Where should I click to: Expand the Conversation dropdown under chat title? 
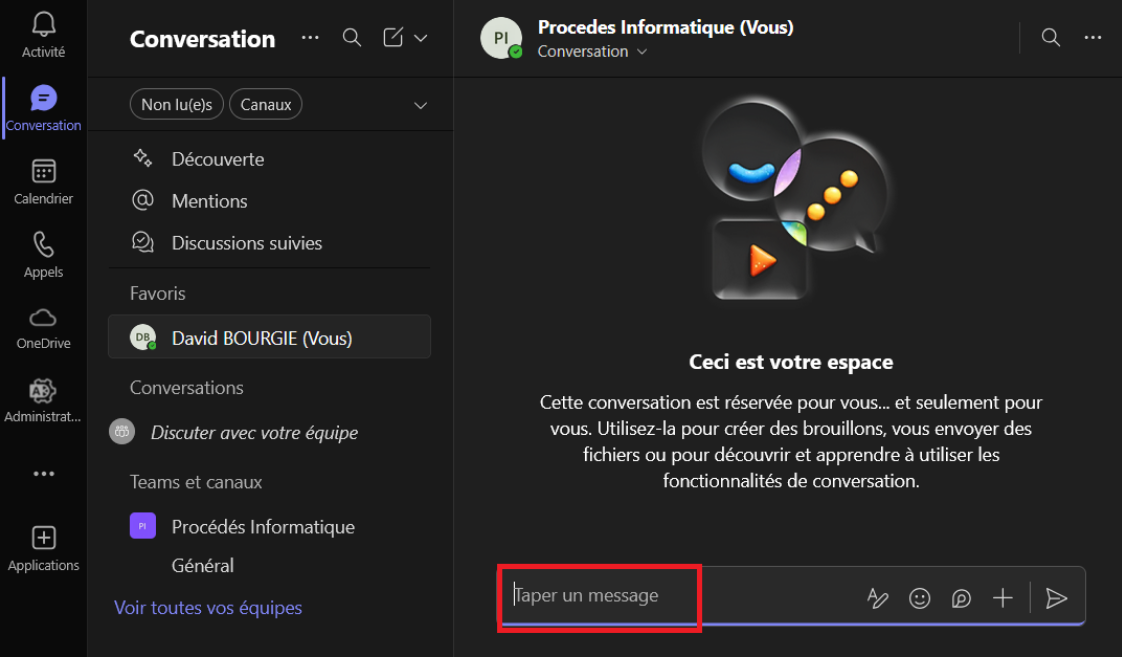click(642, 52)
